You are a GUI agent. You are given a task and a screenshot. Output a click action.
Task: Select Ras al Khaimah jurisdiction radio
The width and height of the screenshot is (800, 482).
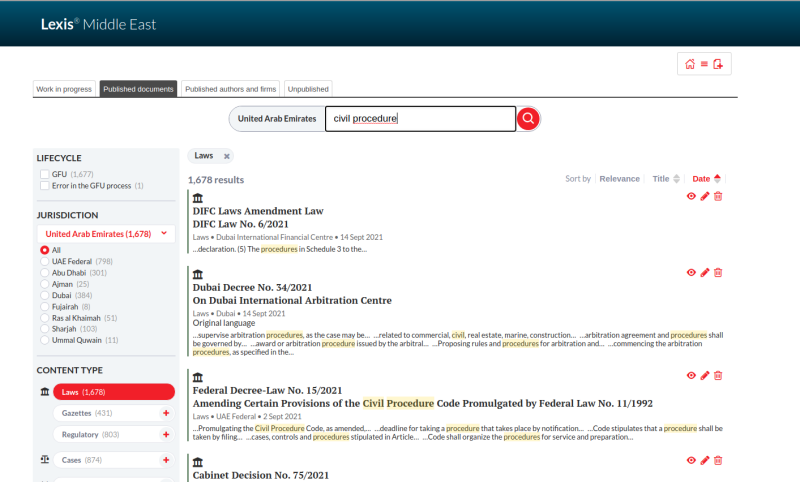point(45,318)
